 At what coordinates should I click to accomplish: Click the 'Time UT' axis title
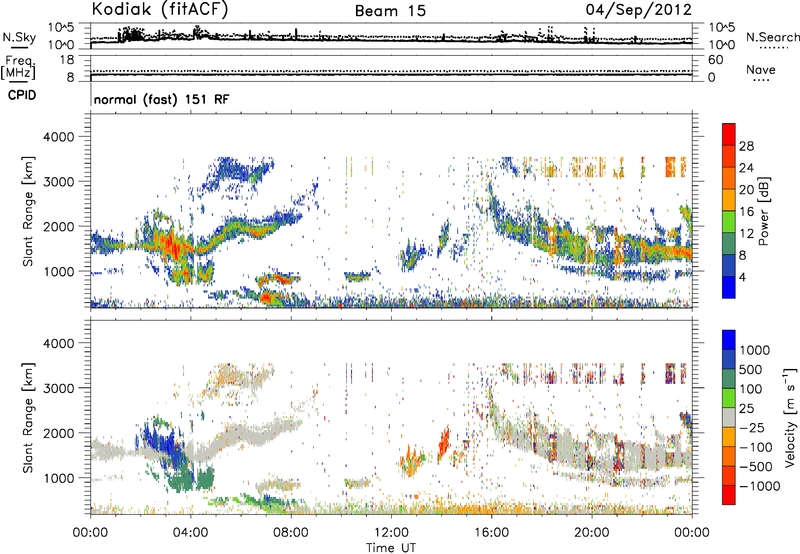(x=391, y=548)
